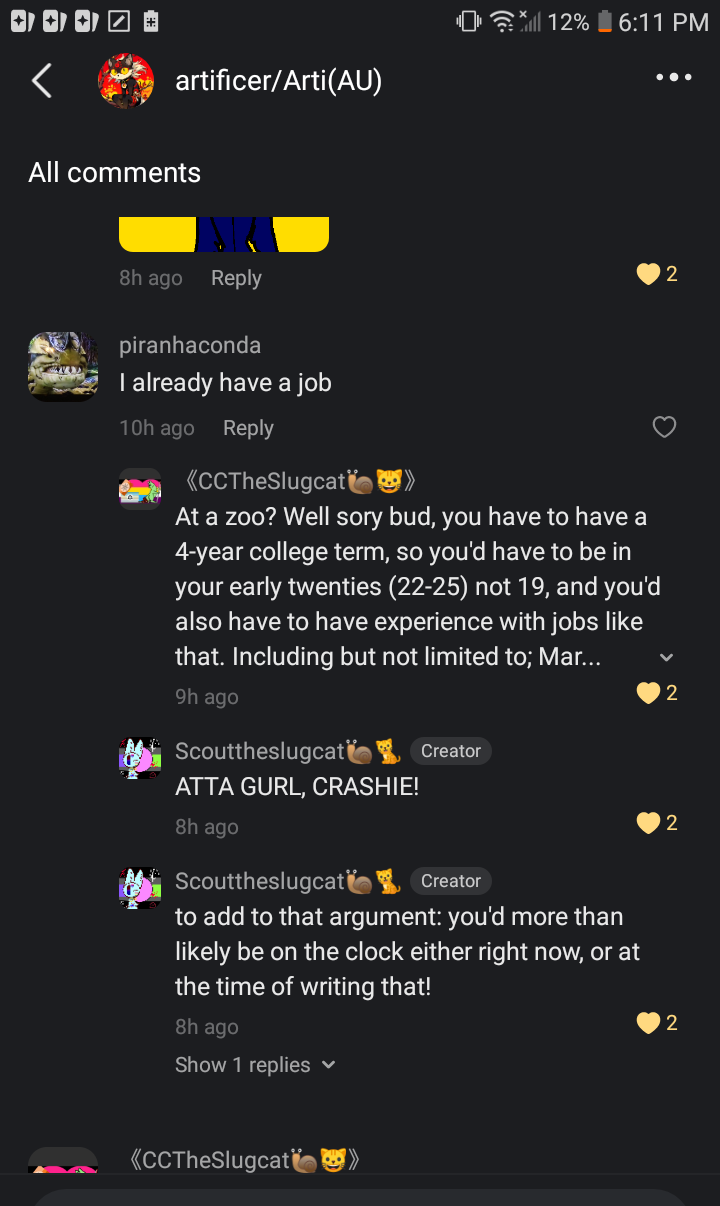Reply to the 8h ago image comment
The height and width of the screenshot is (1206, 720).
(x=236, y=278)
